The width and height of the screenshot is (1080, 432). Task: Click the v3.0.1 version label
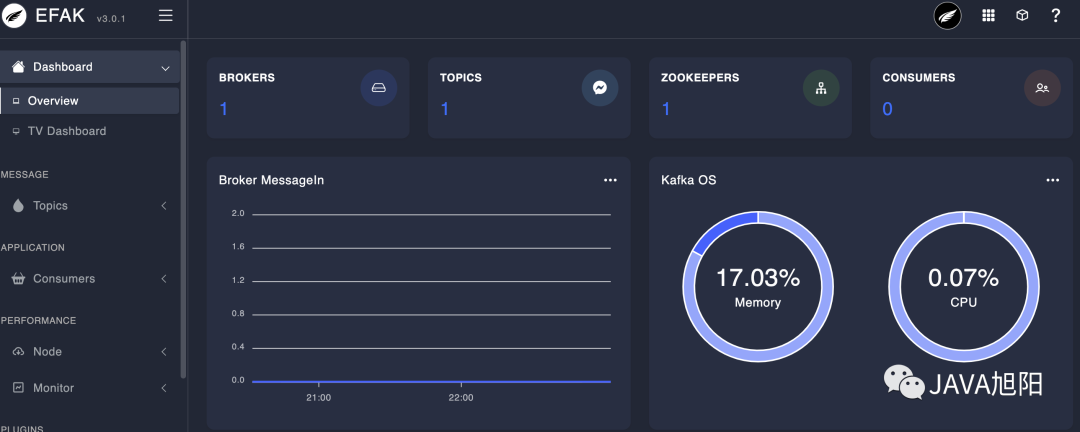pyautogui.click(x=111, y=19)
